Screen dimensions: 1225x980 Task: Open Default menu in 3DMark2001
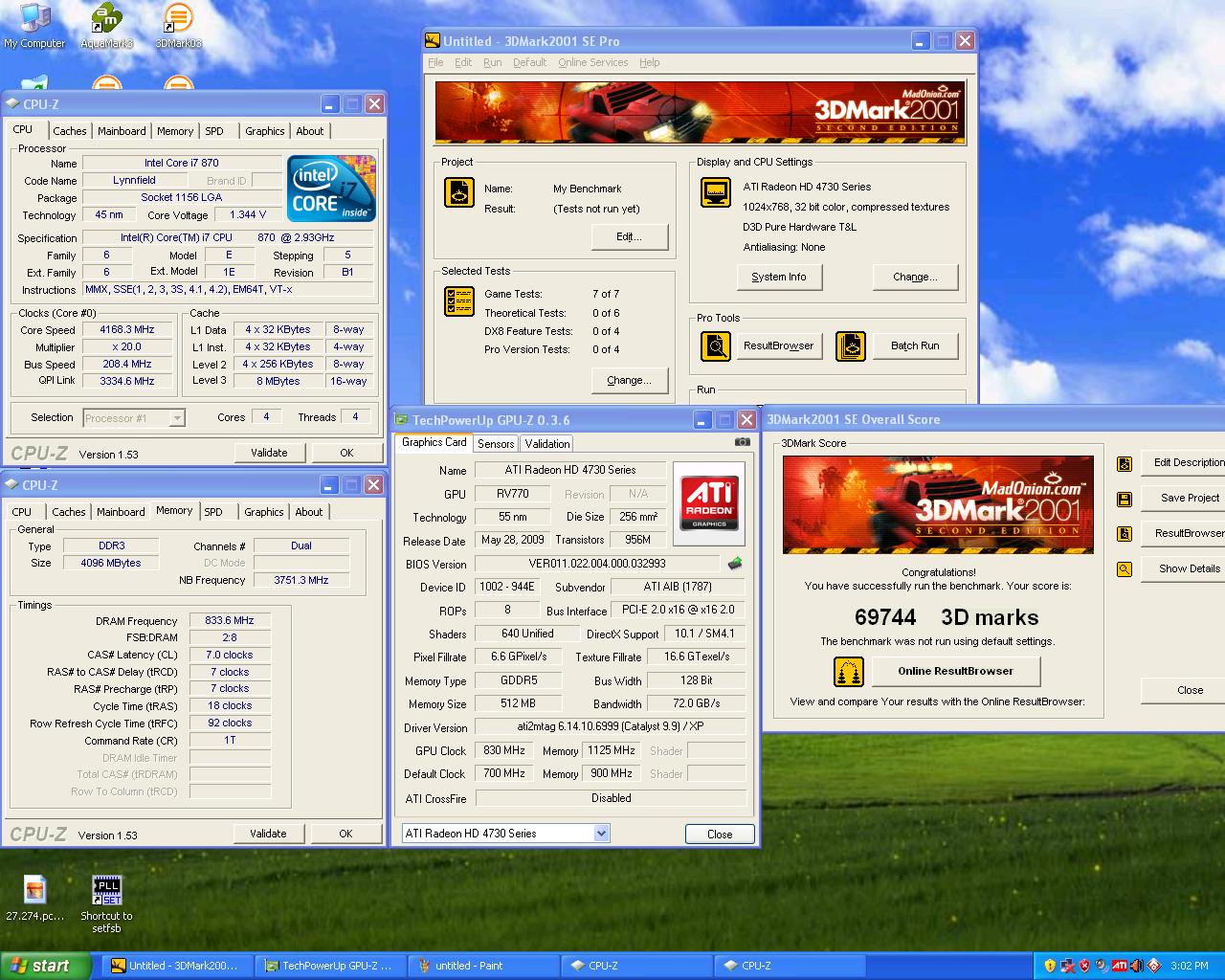529,62
